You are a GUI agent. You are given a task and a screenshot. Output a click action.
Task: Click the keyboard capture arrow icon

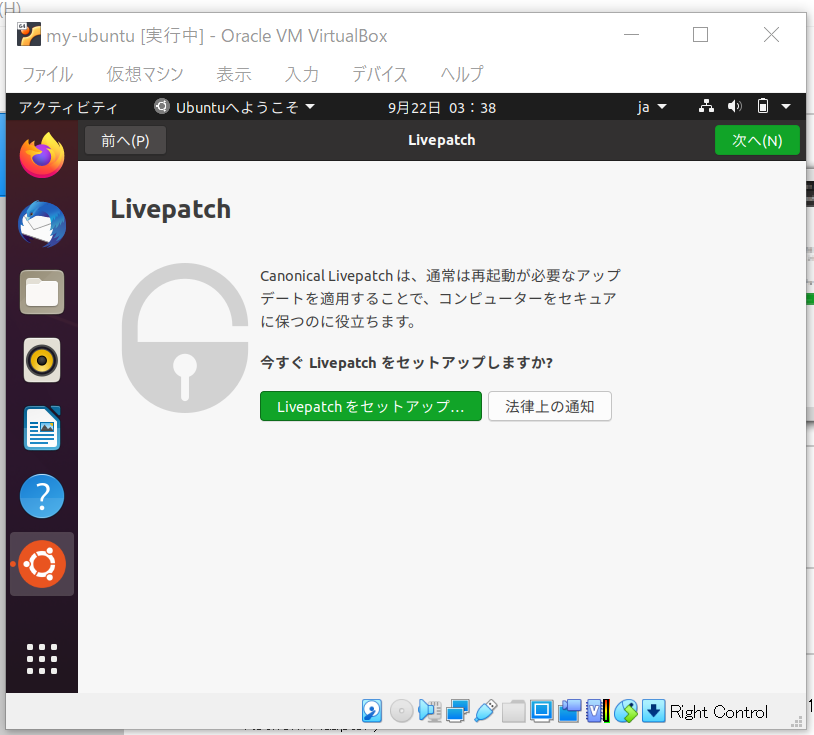(654, 711)
